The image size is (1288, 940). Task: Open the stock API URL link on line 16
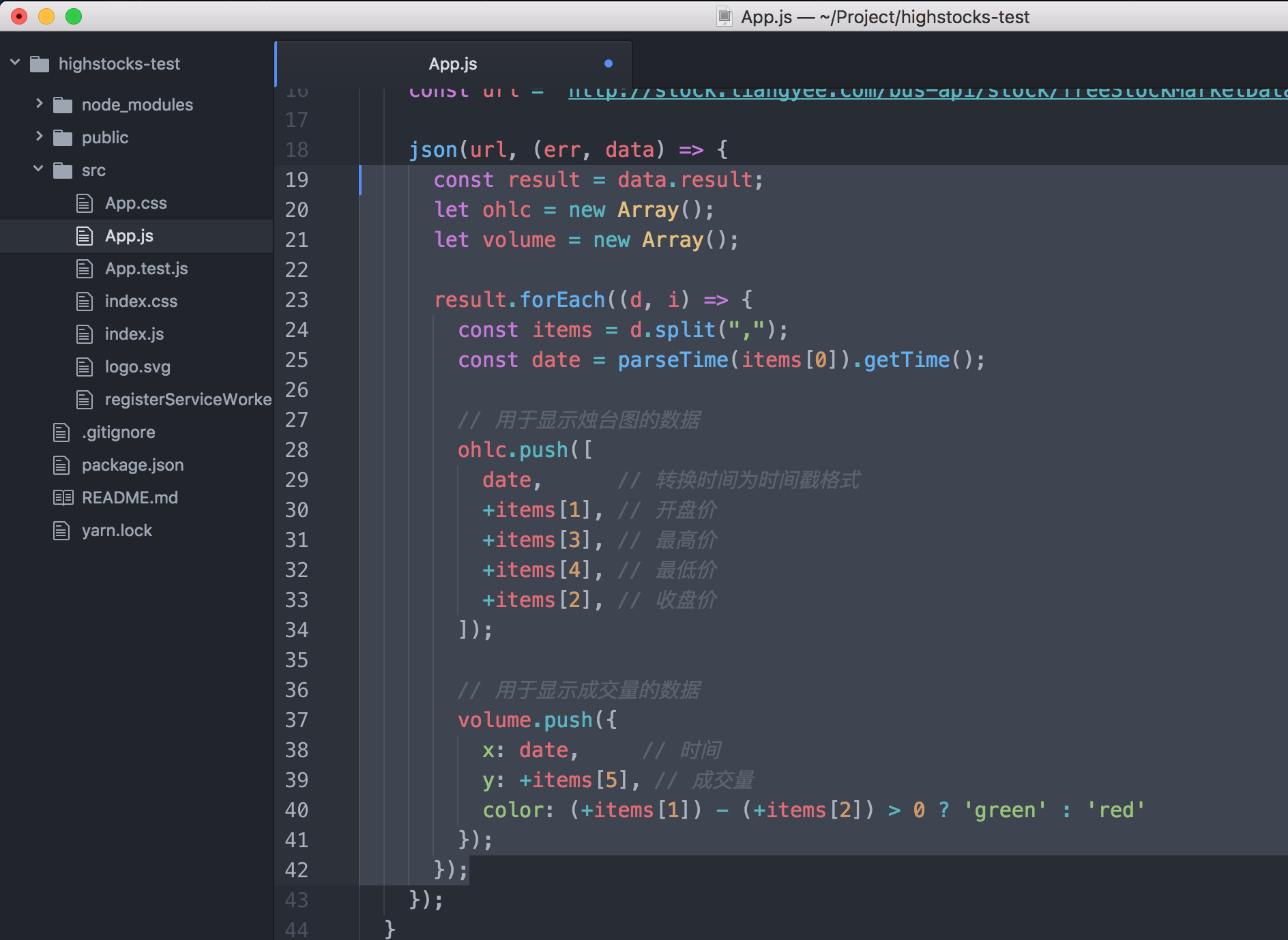pyautogui.click(x=928, y=93)
